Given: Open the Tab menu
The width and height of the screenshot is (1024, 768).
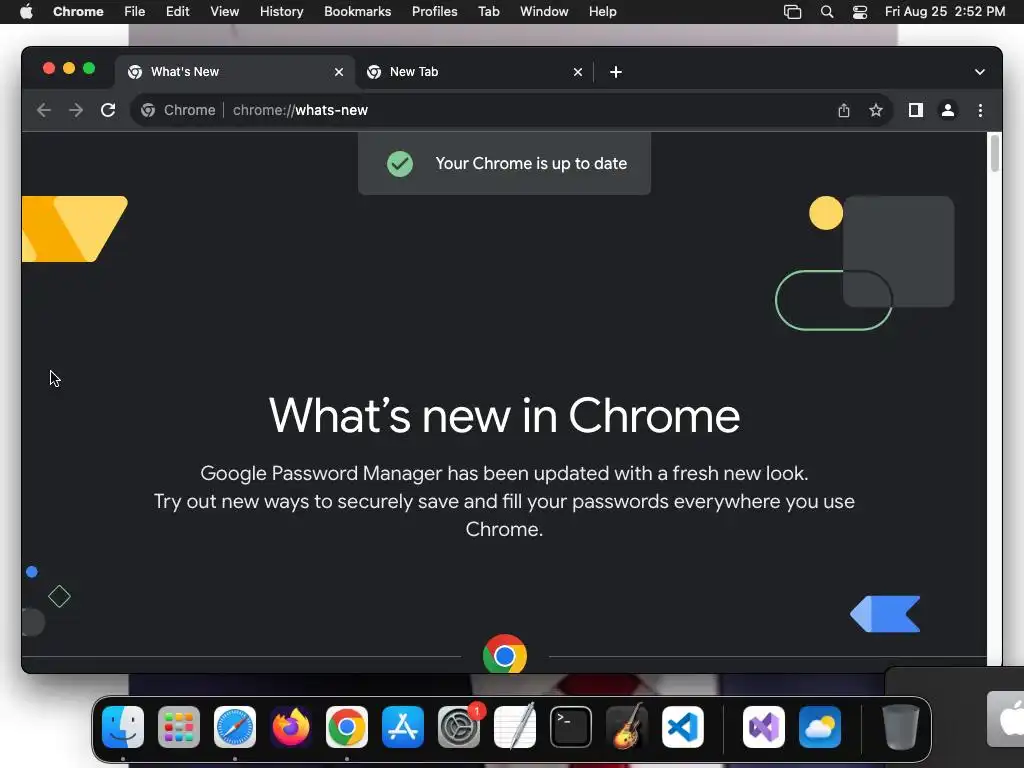Looking at the screenshot, I should click(x=488, y=12).
